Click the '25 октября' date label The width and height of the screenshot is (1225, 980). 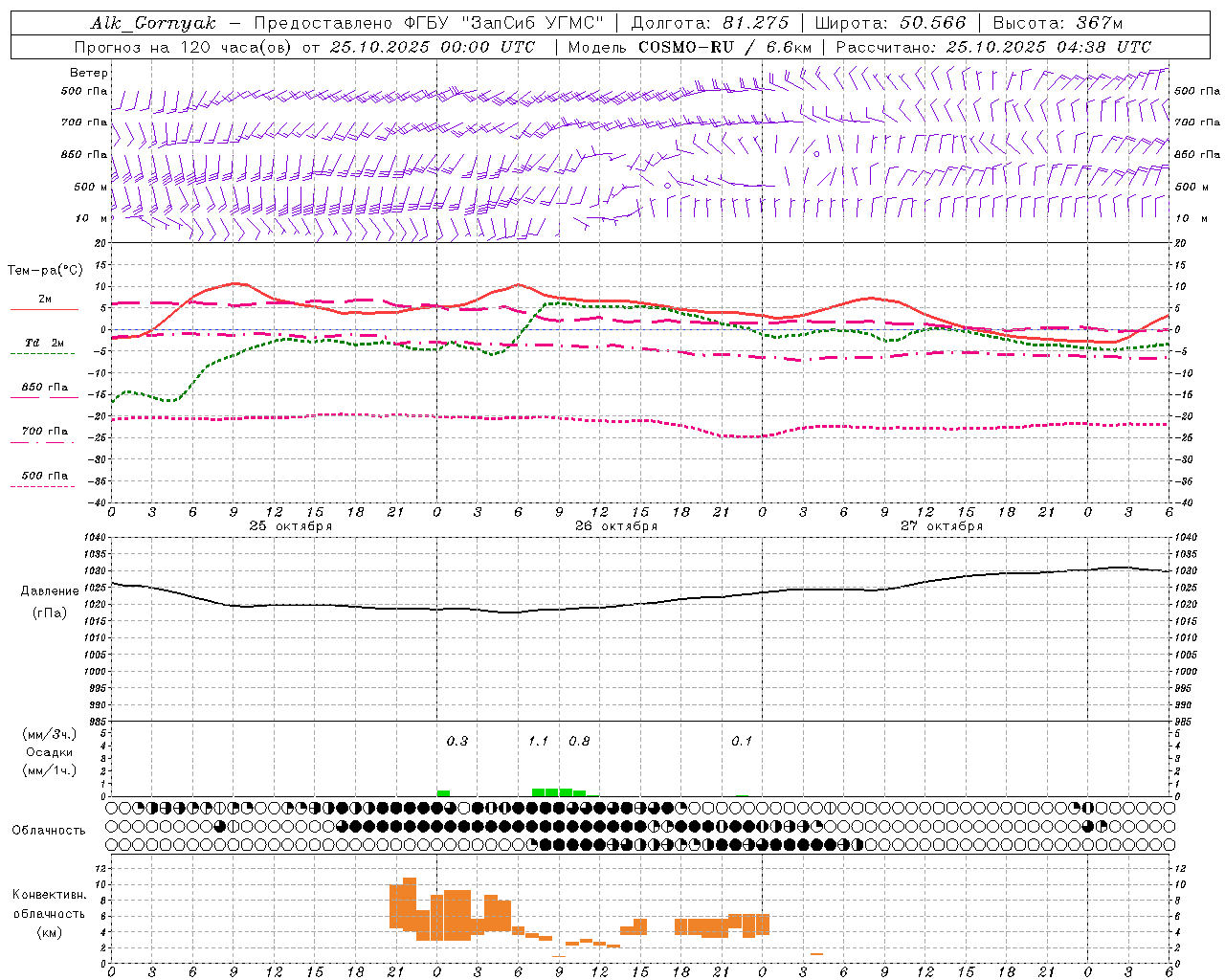click(x=291, y=526)
